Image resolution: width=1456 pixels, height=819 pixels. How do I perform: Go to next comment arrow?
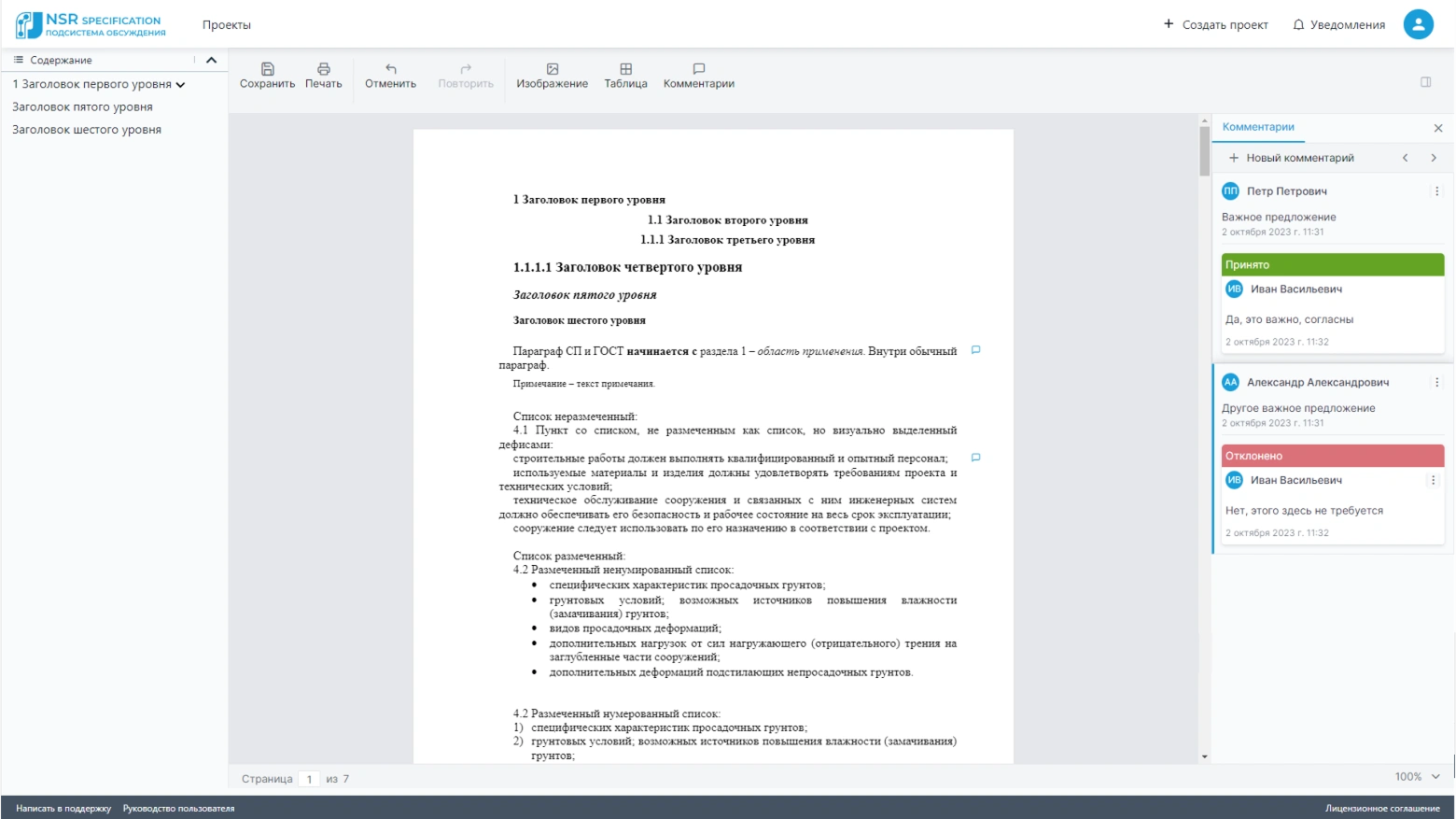pos(1434,158)
